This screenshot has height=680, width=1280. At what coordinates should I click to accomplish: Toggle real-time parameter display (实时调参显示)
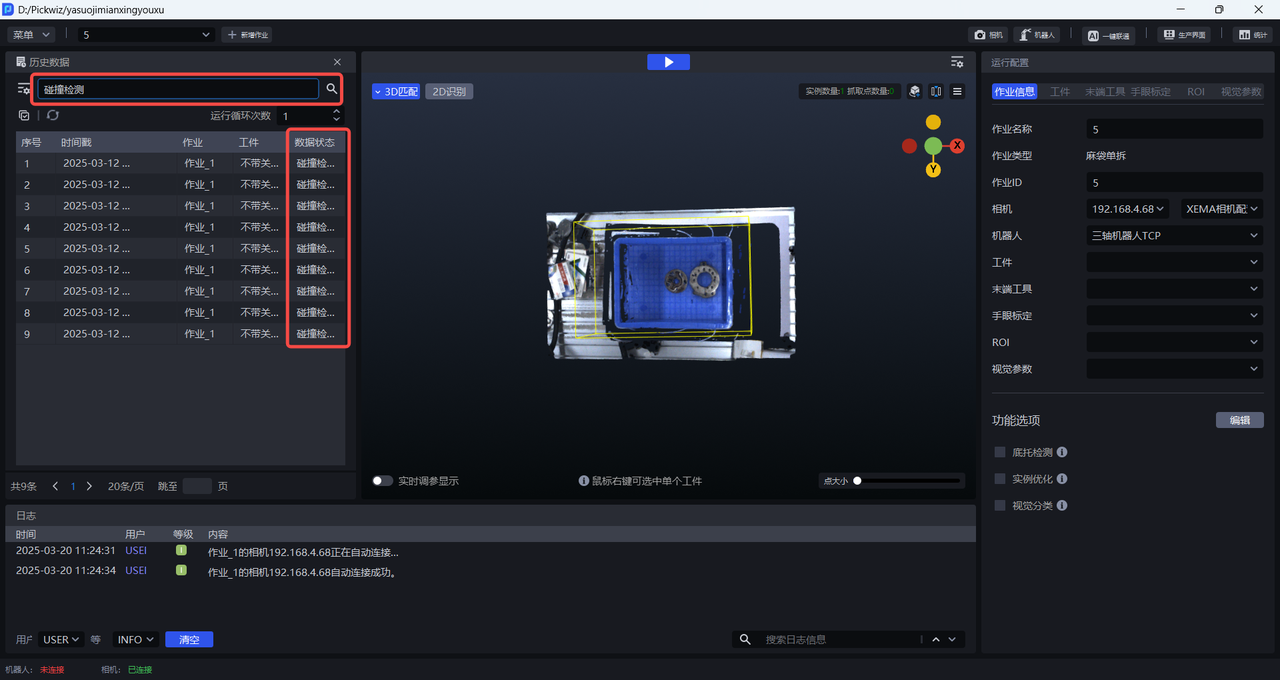(x=382, y=481)
